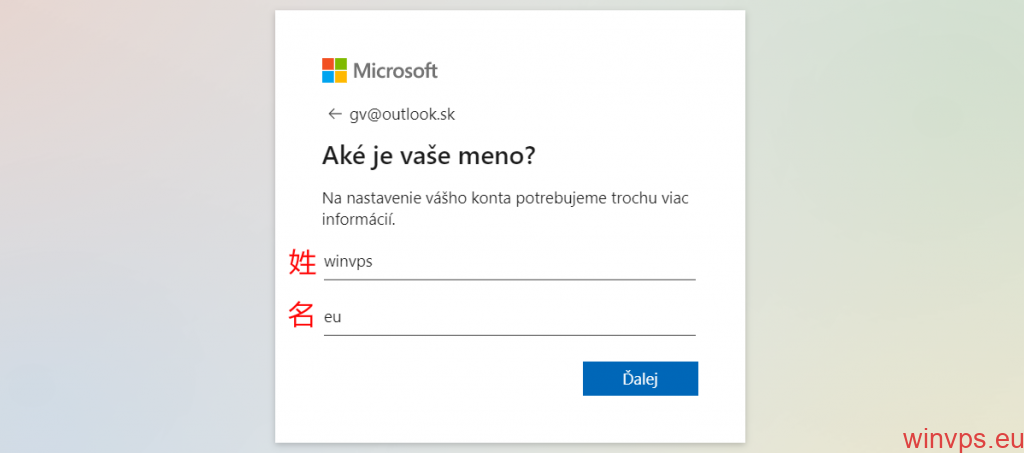This screenshot has width=1024, height=453.
Task: Click the Microsoft four-square logo
Action: tap(334, 70)
